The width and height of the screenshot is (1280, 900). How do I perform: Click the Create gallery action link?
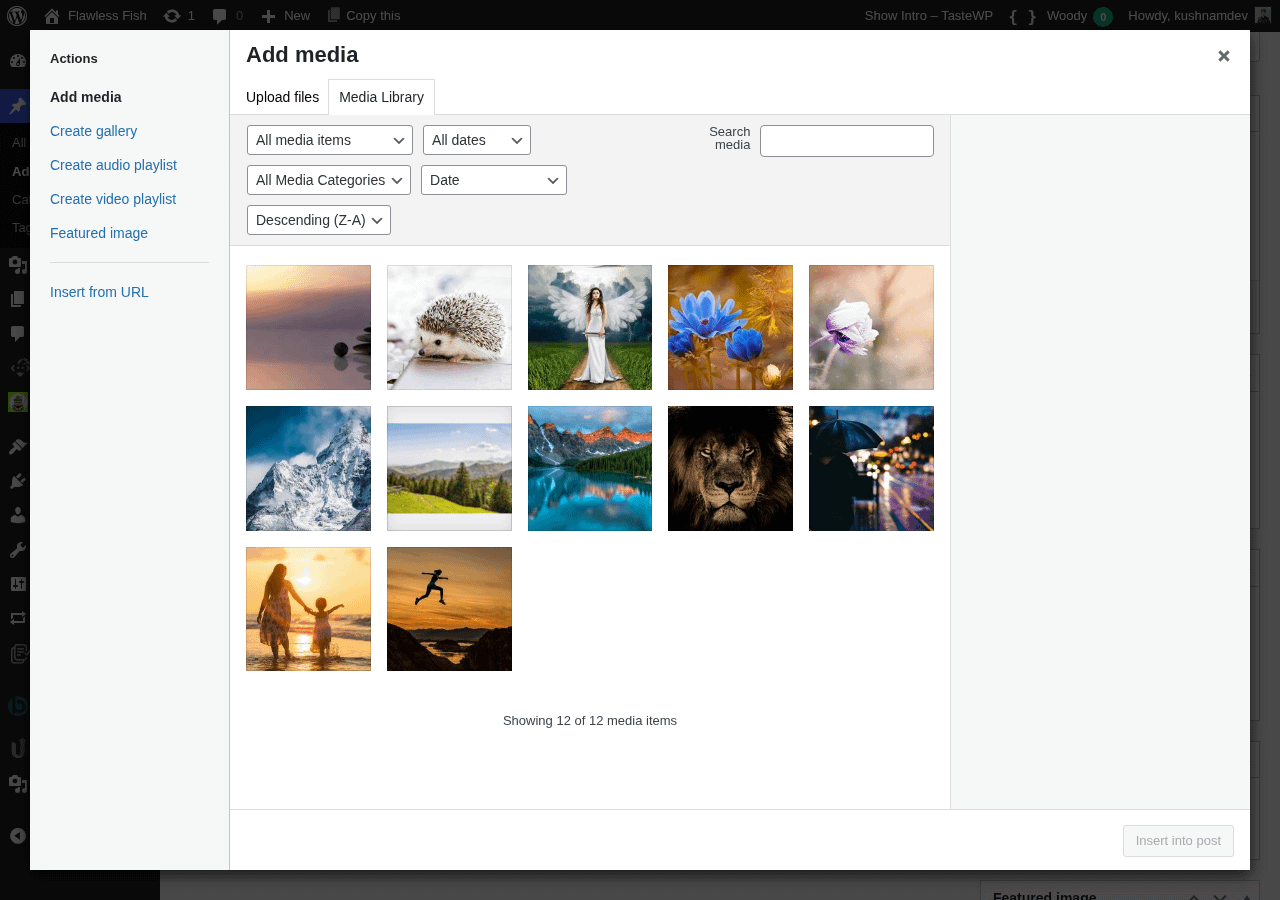click(x=93, y=131)
